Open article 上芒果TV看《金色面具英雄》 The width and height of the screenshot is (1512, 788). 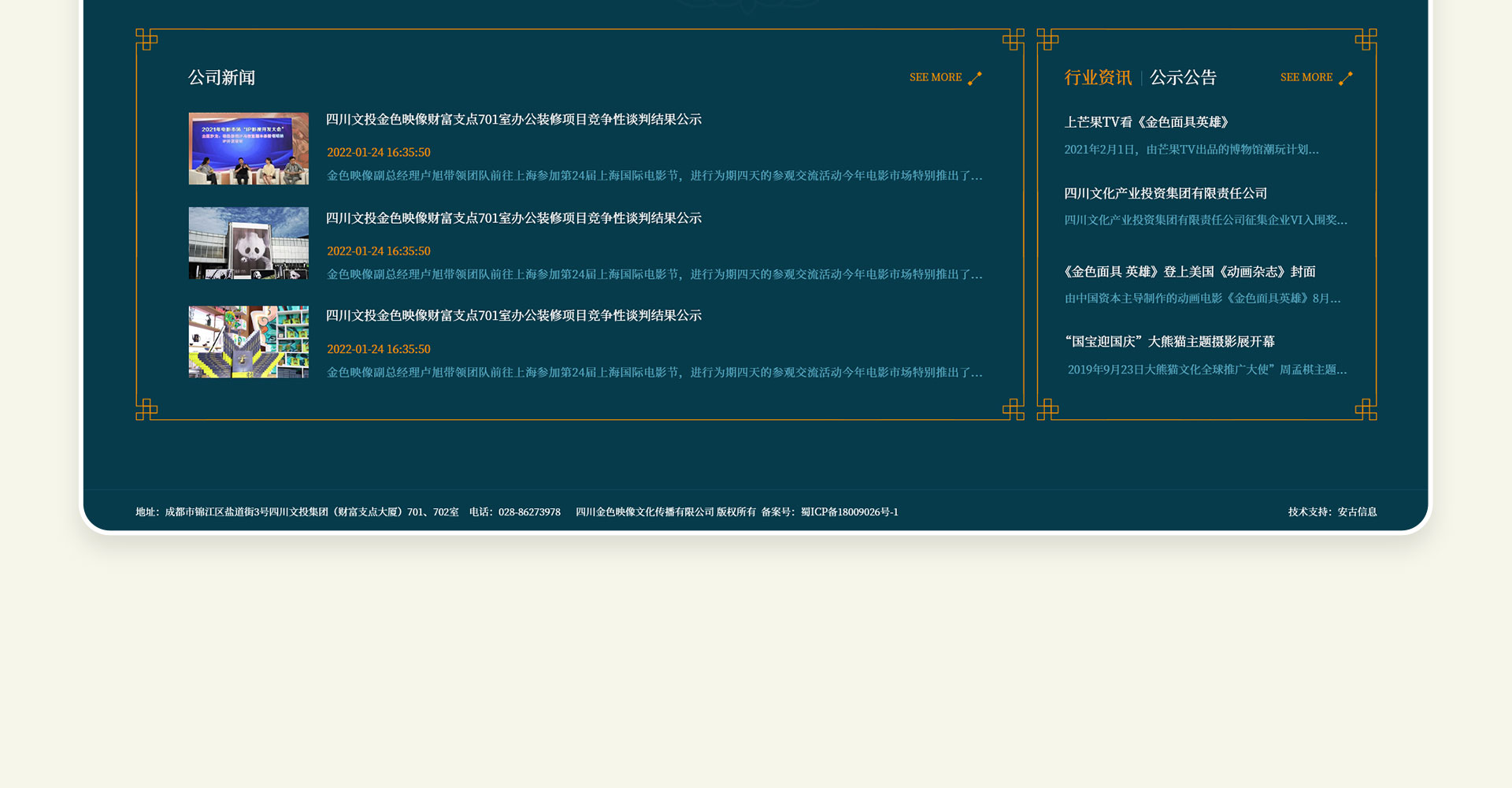point(1146,122)
